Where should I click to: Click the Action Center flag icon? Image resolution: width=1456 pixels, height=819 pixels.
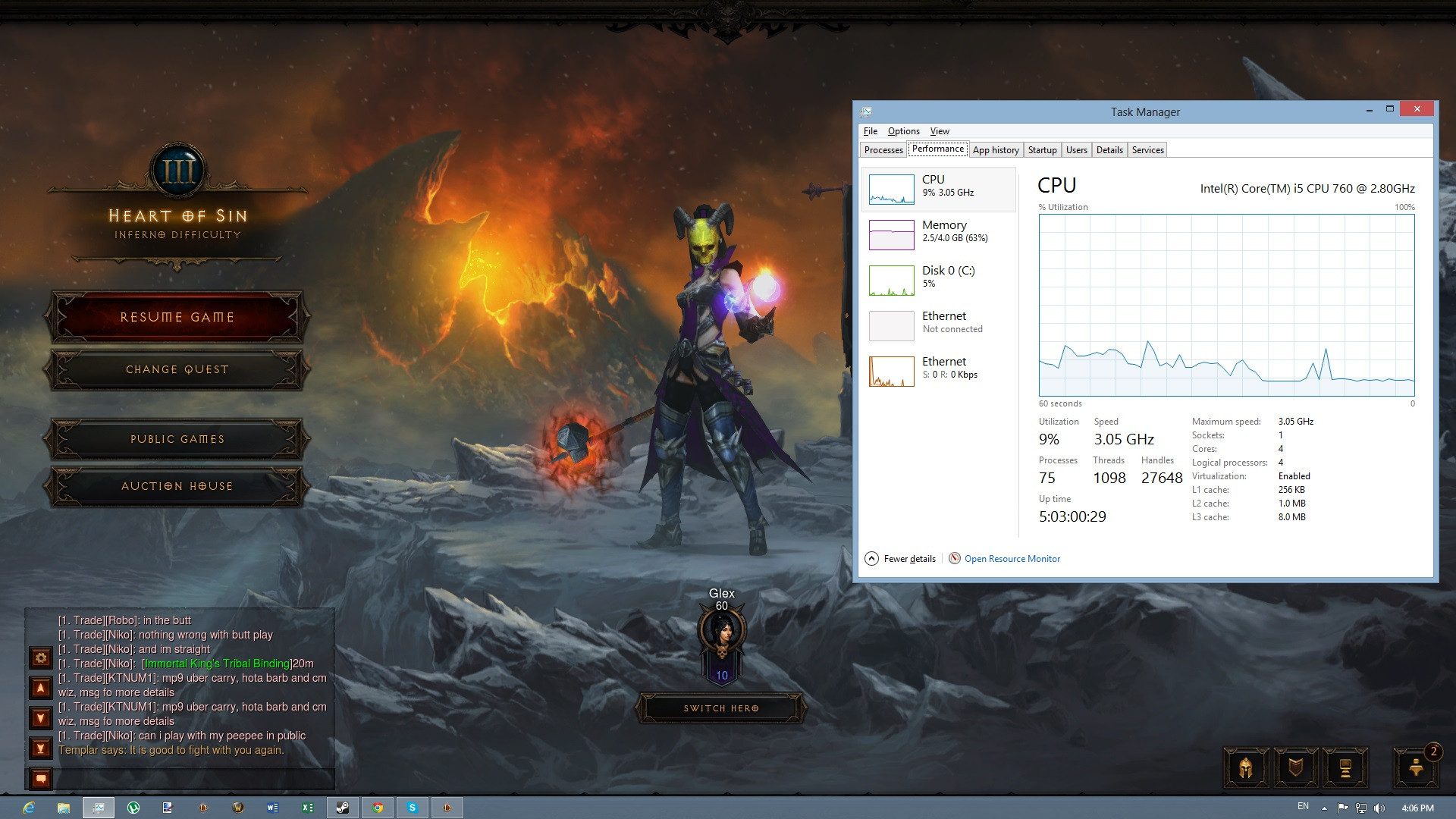coord(1342,808)
